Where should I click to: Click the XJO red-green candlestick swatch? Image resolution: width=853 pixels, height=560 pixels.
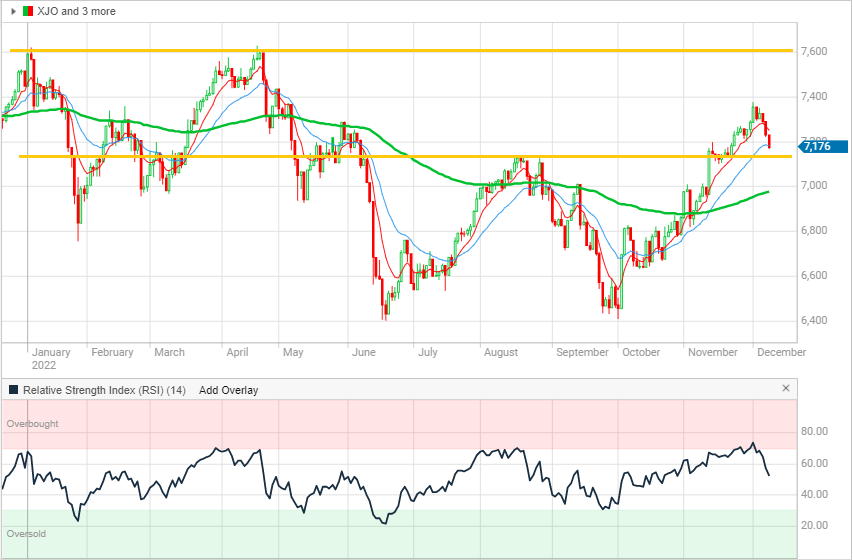click(x=27, y=10)
